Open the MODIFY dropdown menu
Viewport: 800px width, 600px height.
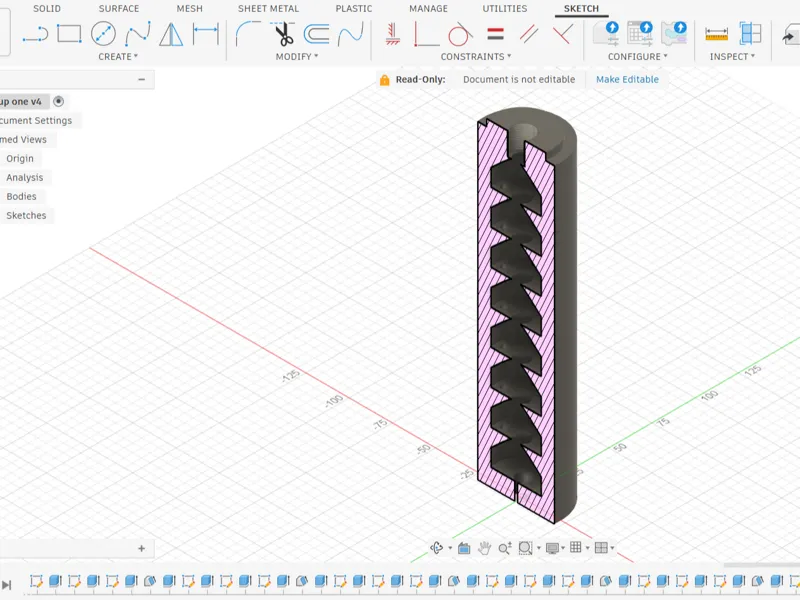296,57
